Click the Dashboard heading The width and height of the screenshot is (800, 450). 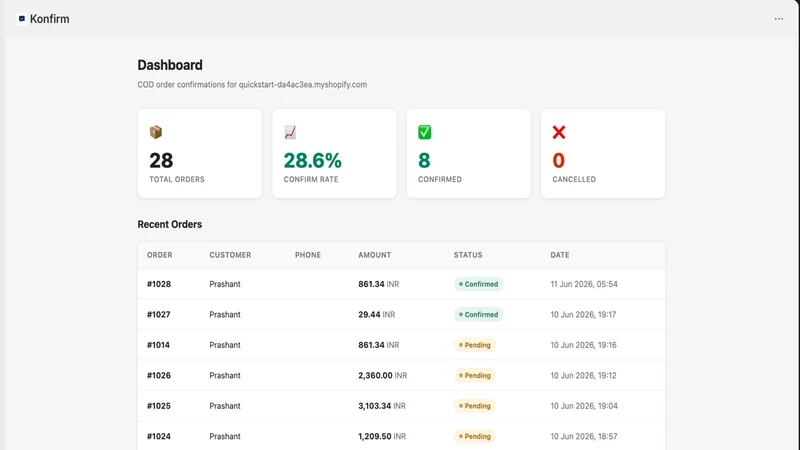[x=170, y=65]
